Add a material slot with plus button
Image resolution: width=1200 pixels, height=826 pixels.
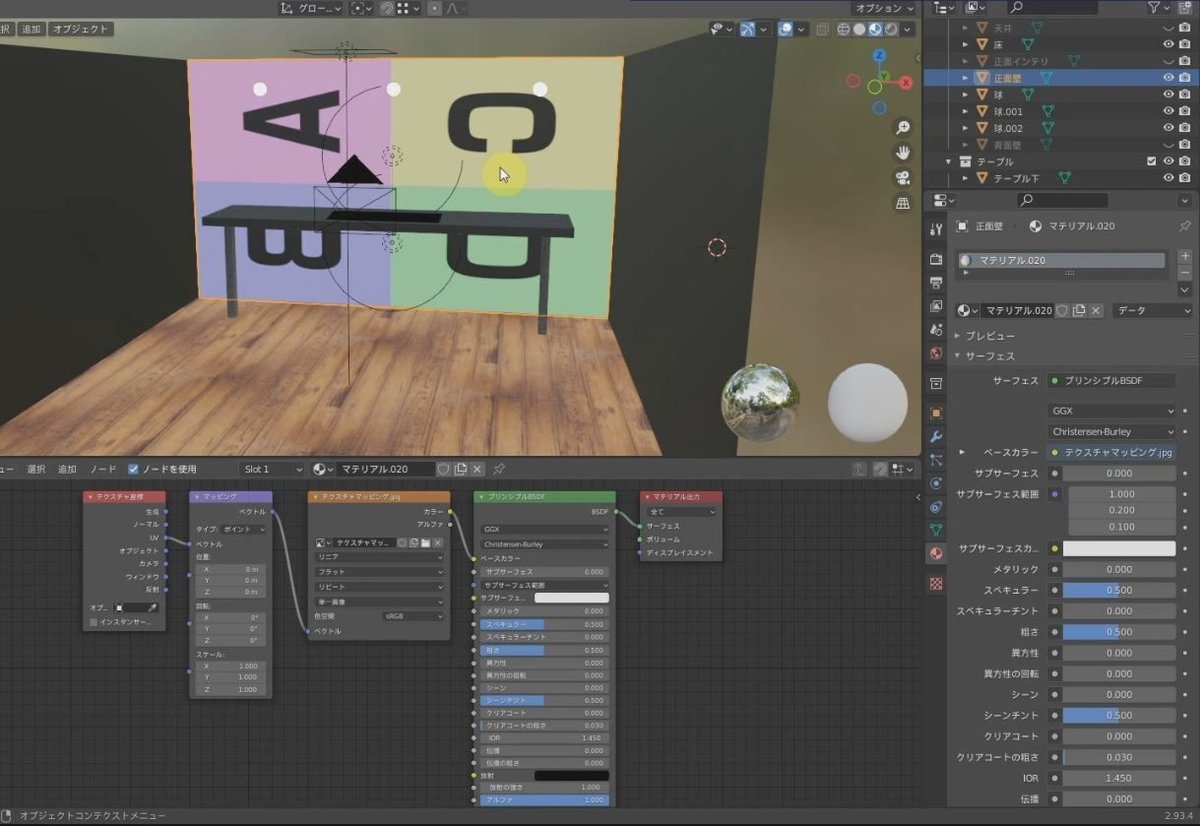[1185, 256]
